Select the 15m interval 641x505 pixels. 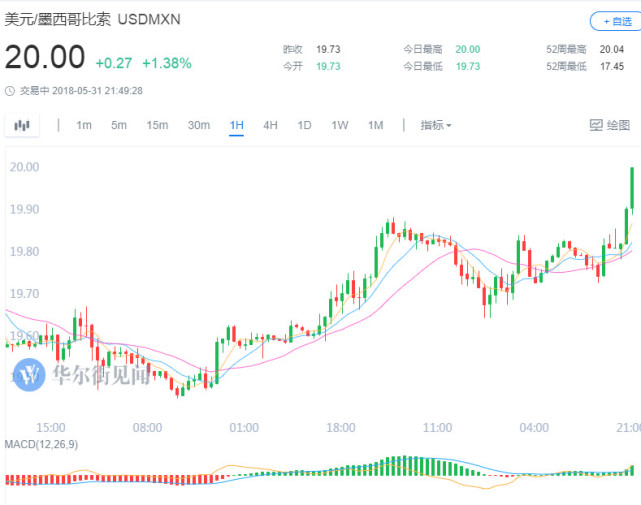[157, 125]
